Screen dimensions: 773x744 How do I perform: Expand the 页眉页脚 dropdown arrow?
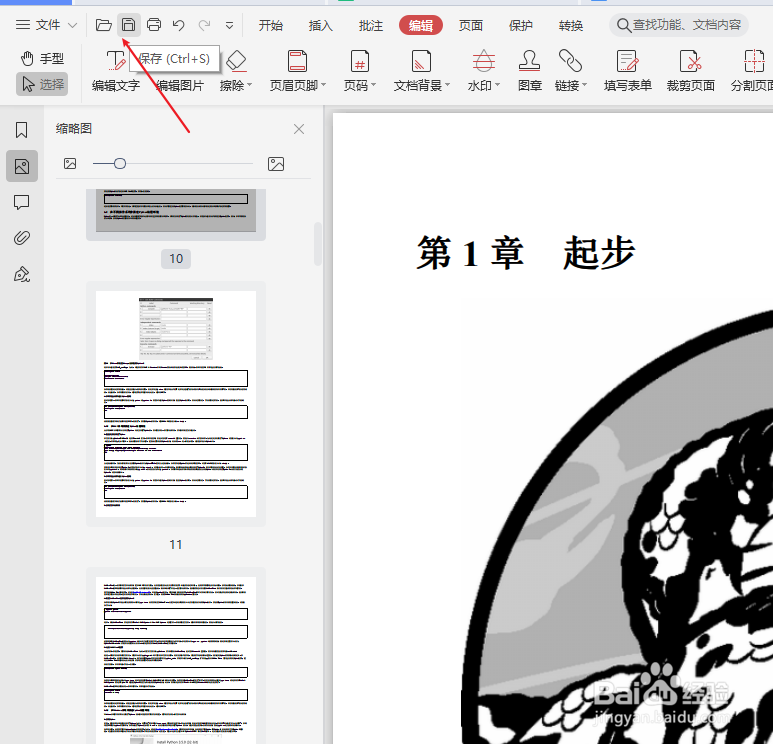pos(323,85)
